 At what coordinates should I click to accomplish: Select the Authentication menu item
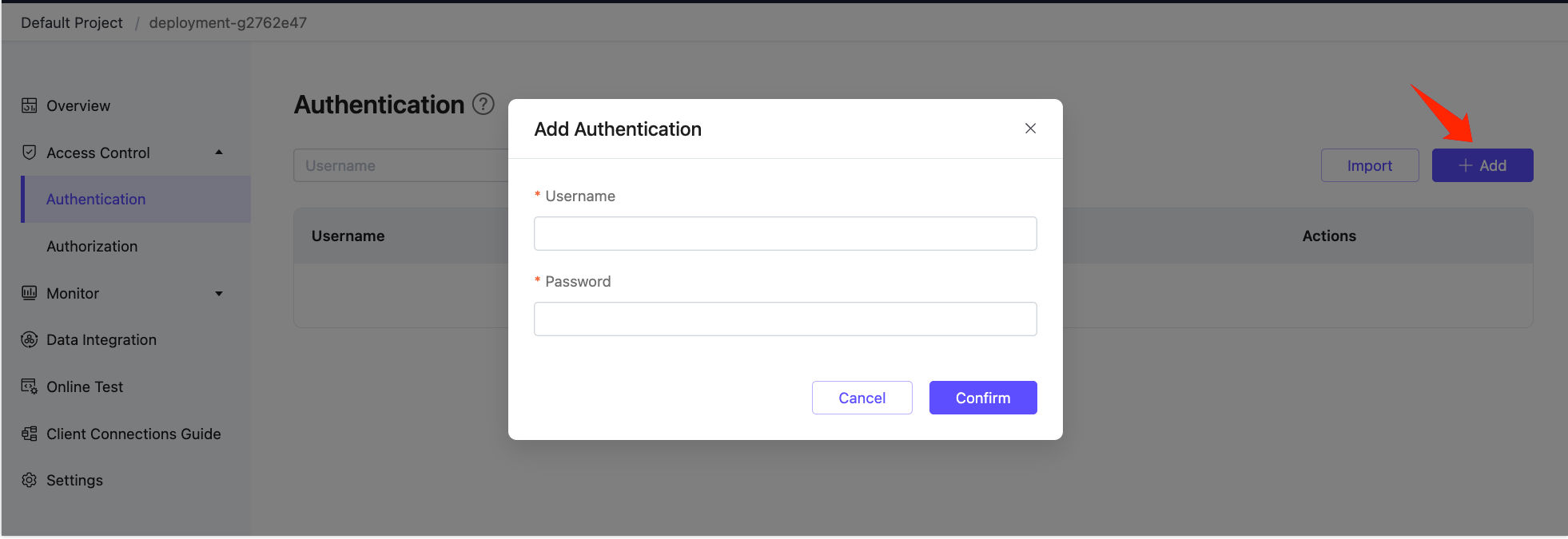pos(96,199)
